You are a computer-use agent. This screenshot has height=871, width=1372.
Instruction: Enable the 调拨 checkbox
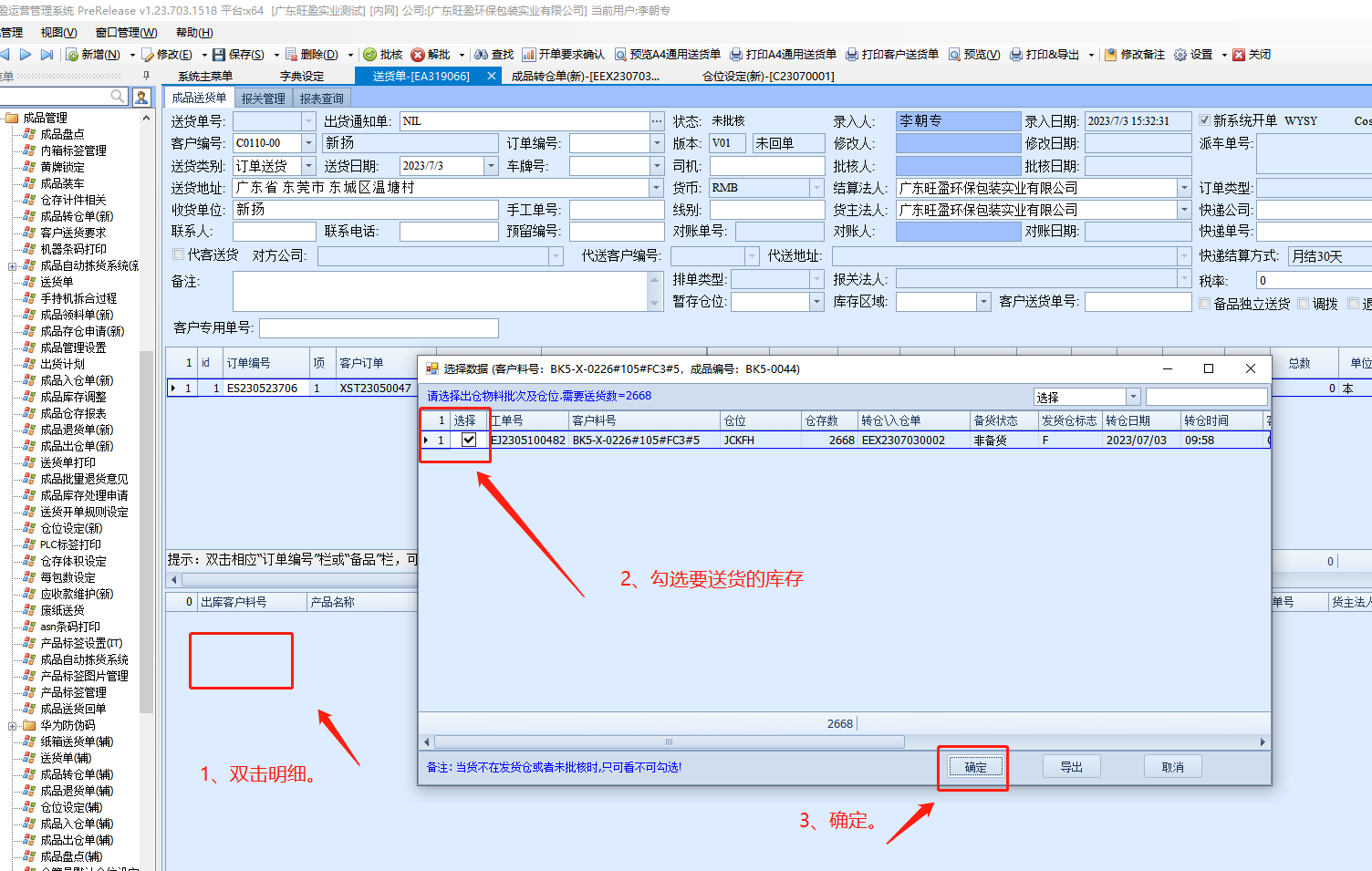coord(1304,304)
